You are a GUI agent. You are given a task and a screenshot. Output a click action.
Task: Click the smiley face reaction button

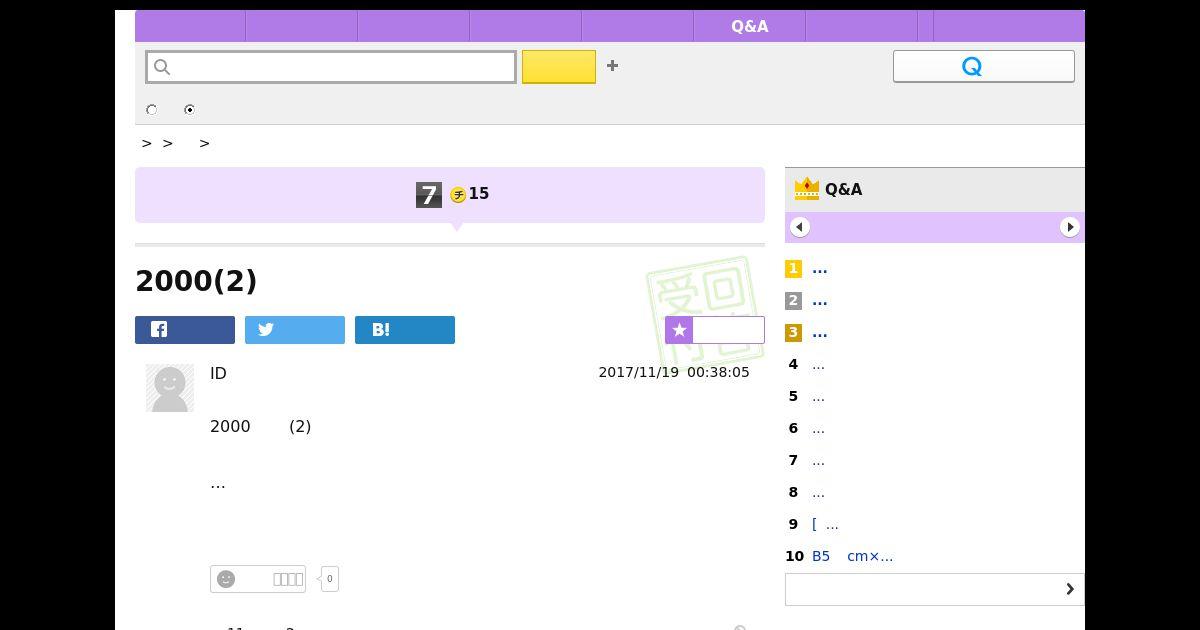pos(258,579)
